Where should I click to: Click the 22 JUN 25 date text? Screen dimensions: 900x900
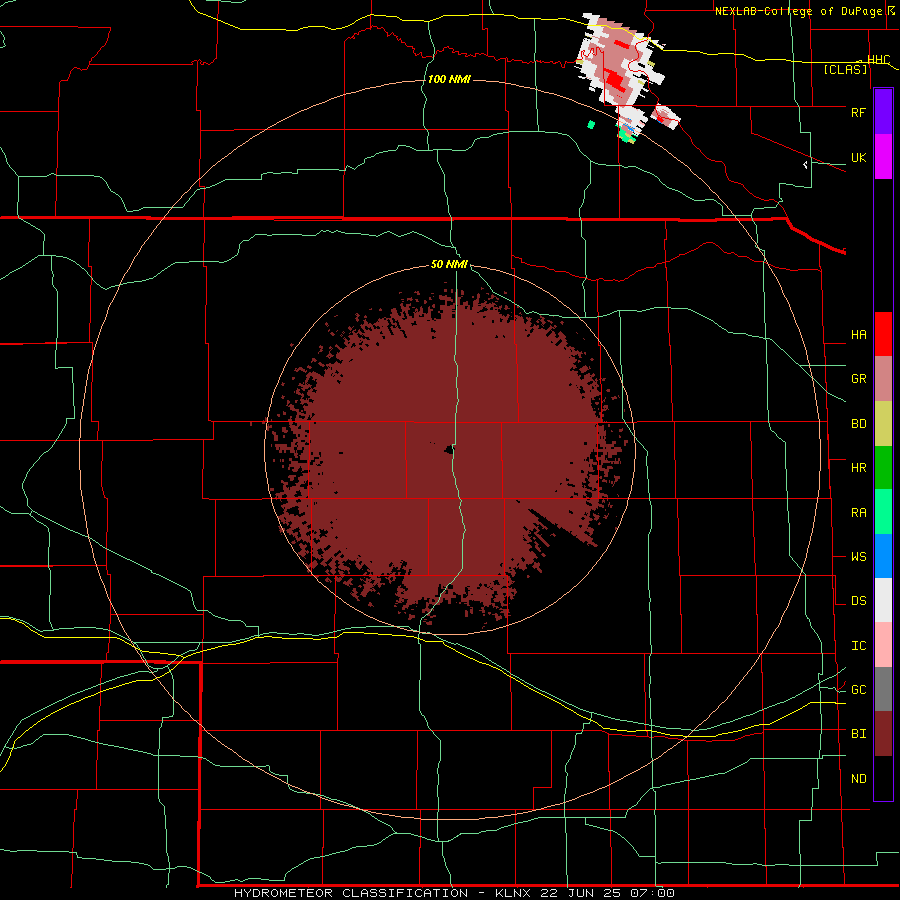580,893
